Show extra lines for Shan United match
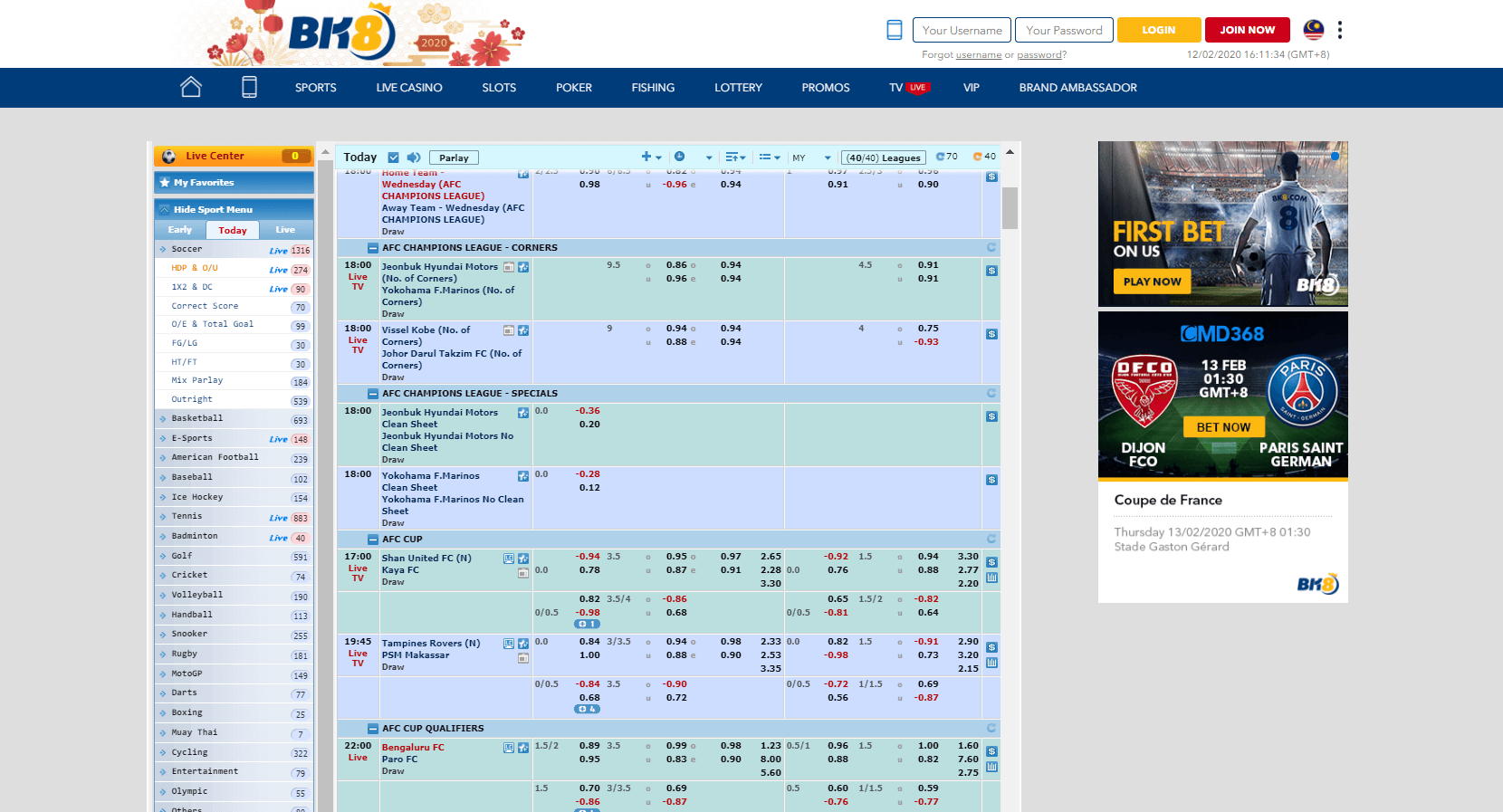This screenshot has height=812, width=1503. (x=587, y=624)
